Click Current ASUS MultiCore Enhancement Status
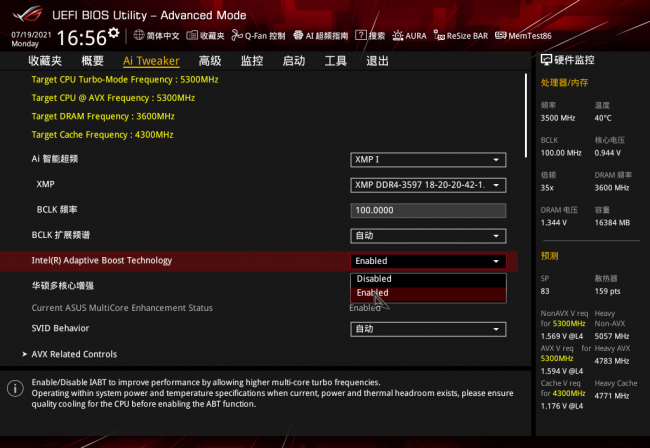The width and height of the screenshot is (650, 448). point(122,308)
